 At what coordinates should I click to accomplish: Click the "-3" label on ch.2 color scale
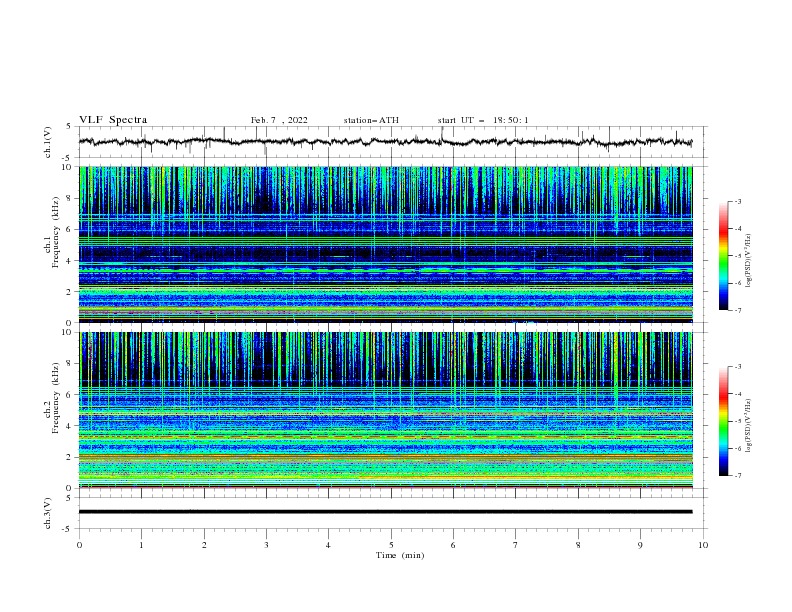coord(737,367)
